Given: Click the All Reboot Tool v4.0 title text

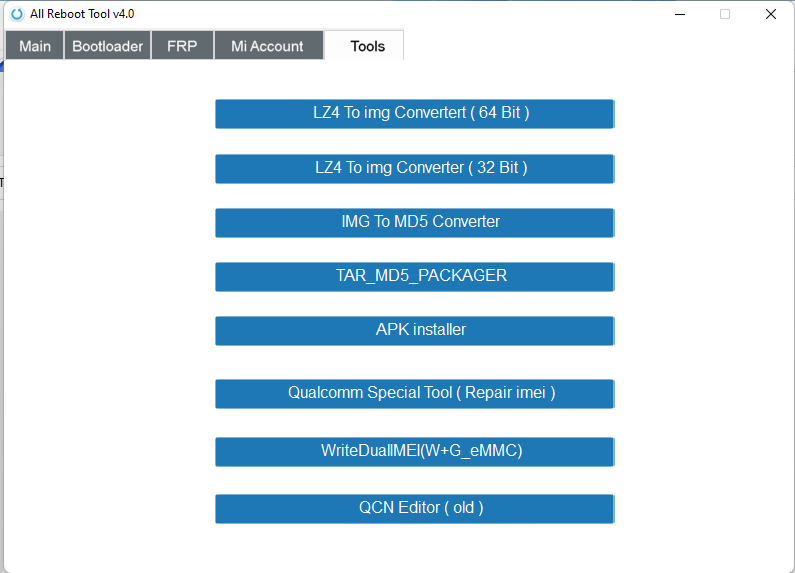Looking at the screenshot, I should pyautogui.click(x=82, y=14).
